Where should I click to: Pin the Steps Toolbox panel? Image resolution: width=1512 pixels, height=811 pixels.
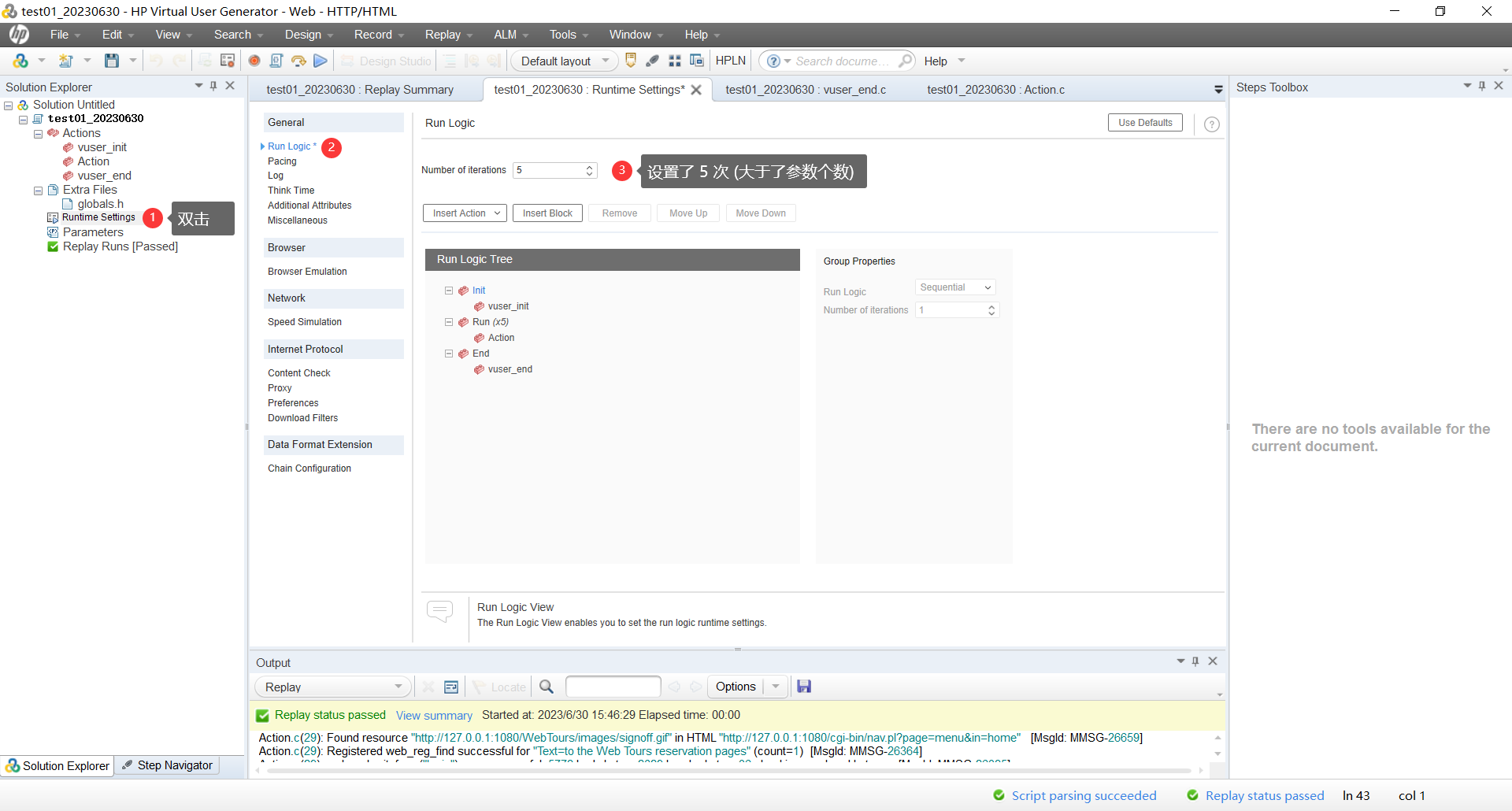1482,86
